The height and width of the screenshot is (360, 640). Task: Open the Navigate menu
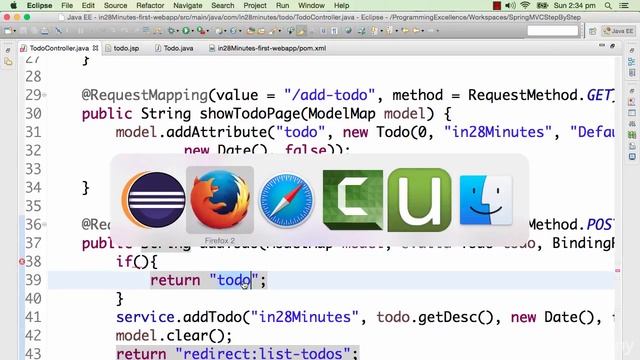click(x=188, y=5)
